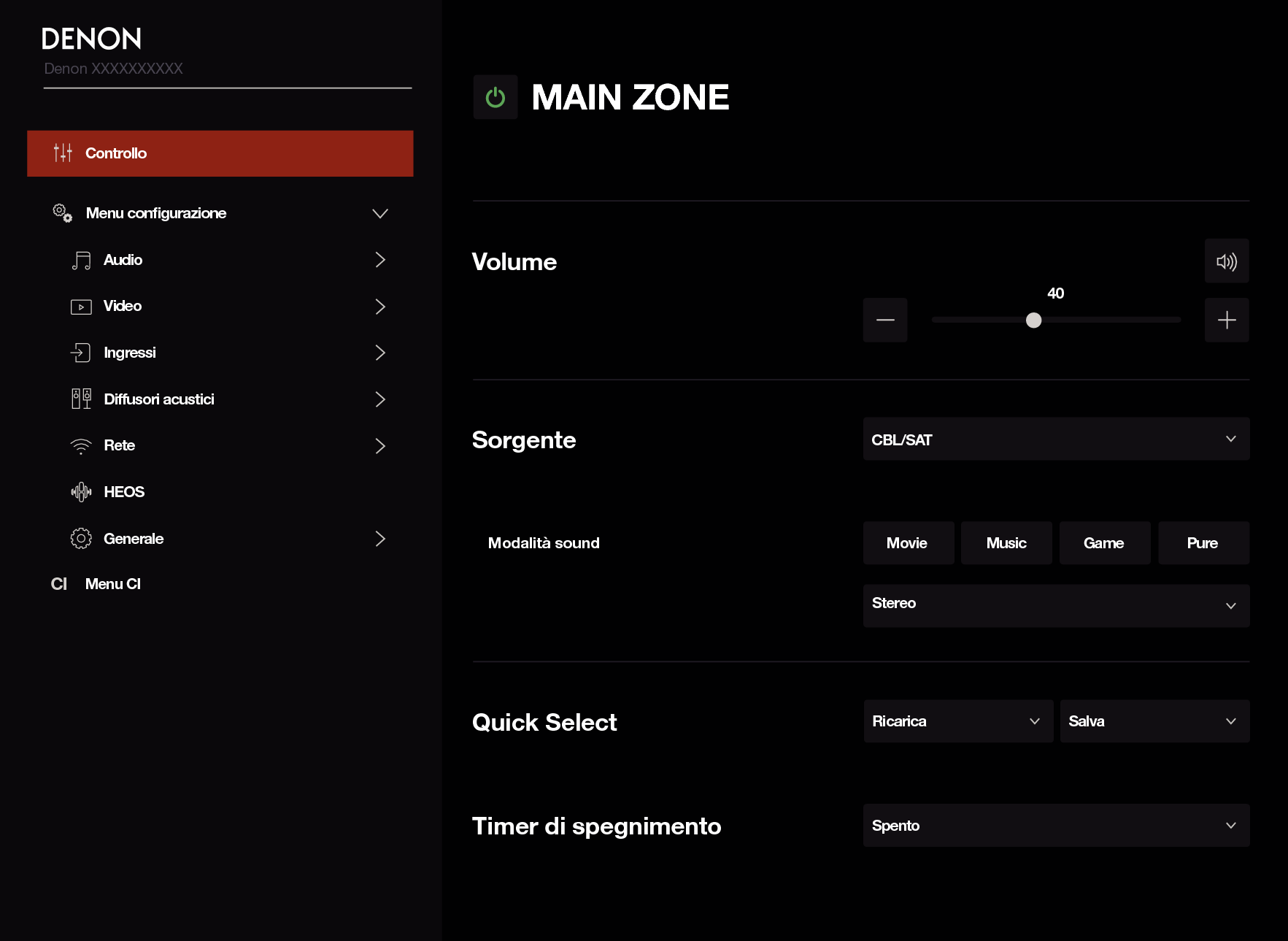Click the Ingressi input icon
The width and height of the screenshot is (1288, 941).
81,353
